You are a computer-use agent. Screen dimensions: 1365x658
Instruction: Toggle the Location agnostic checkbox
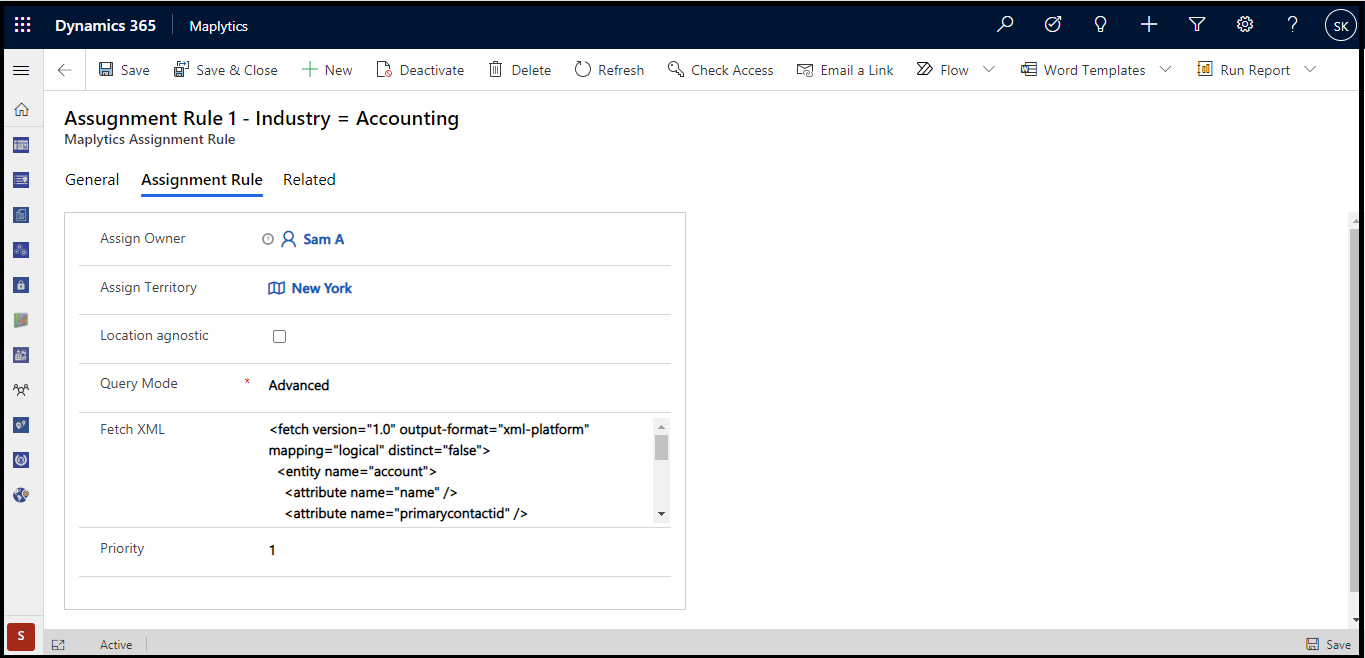pos(279,337)
